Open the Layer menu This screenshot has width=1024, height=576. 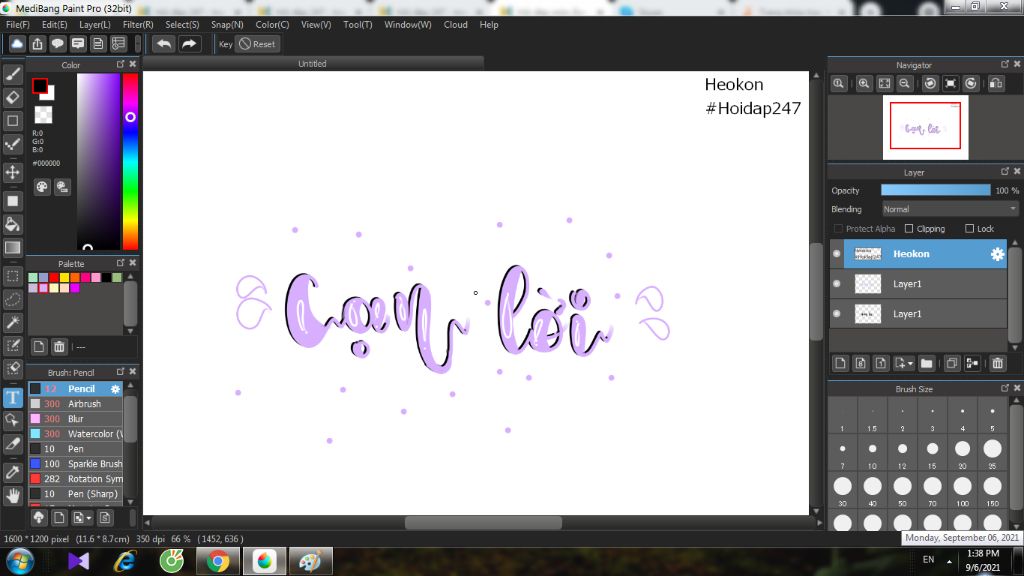[x=95, y=24]
